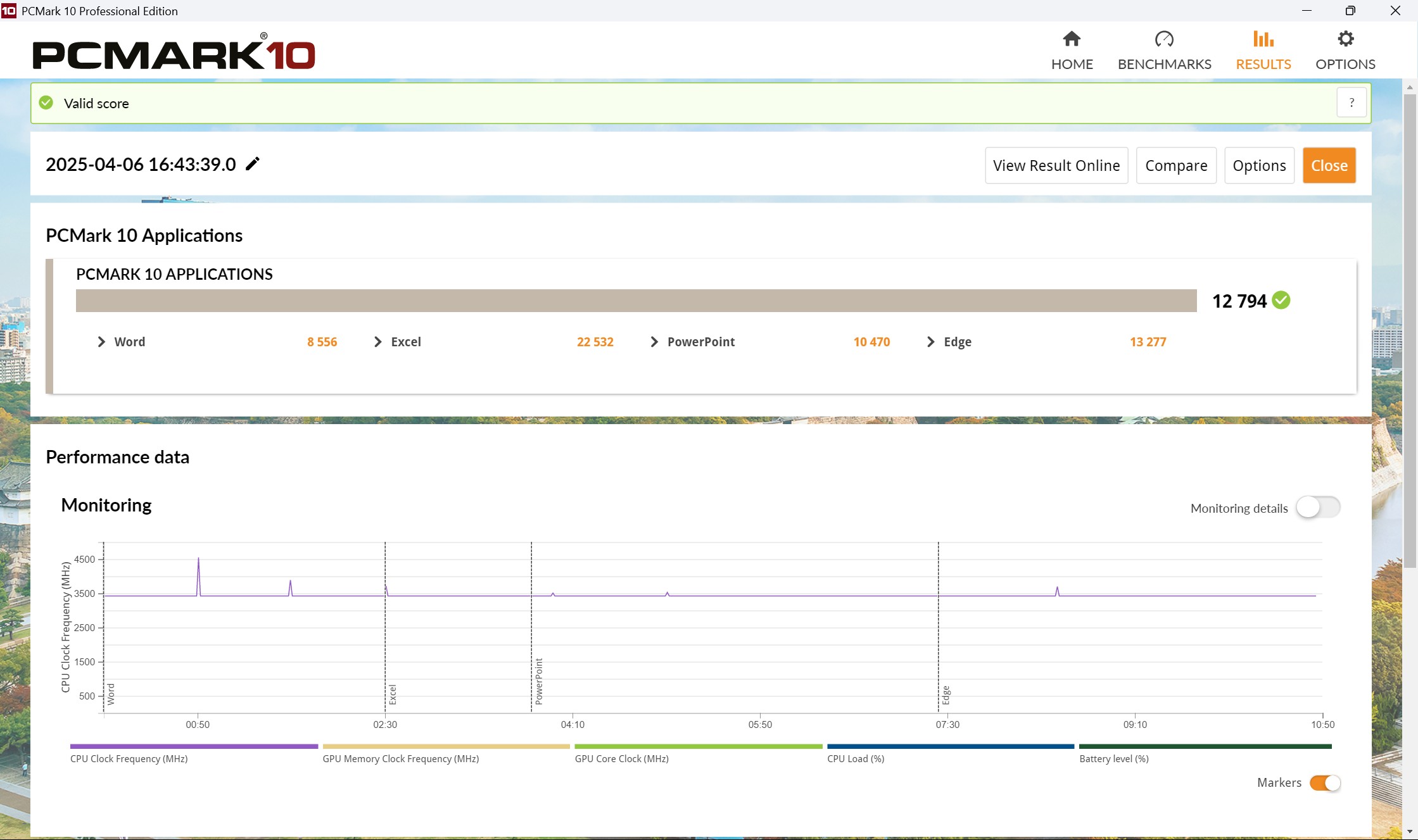Enable the Monitoring details toggle

pyautogui.click(x=1318, y=507)
